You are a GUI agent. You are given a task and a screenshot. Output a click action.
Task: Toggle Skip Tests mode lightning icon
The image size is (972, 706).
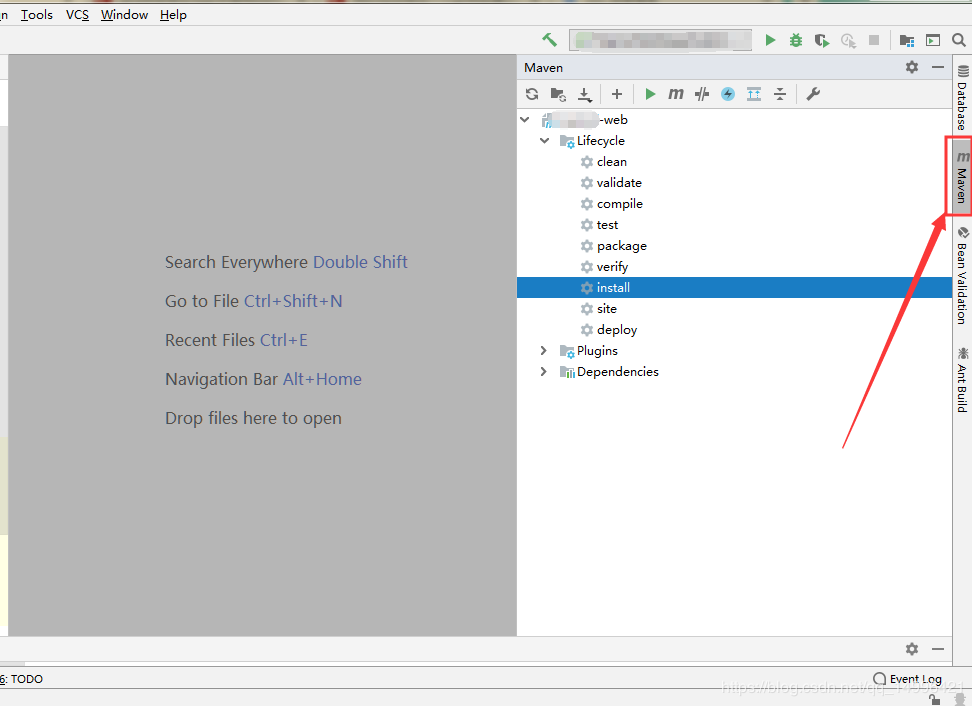[728, 94]
